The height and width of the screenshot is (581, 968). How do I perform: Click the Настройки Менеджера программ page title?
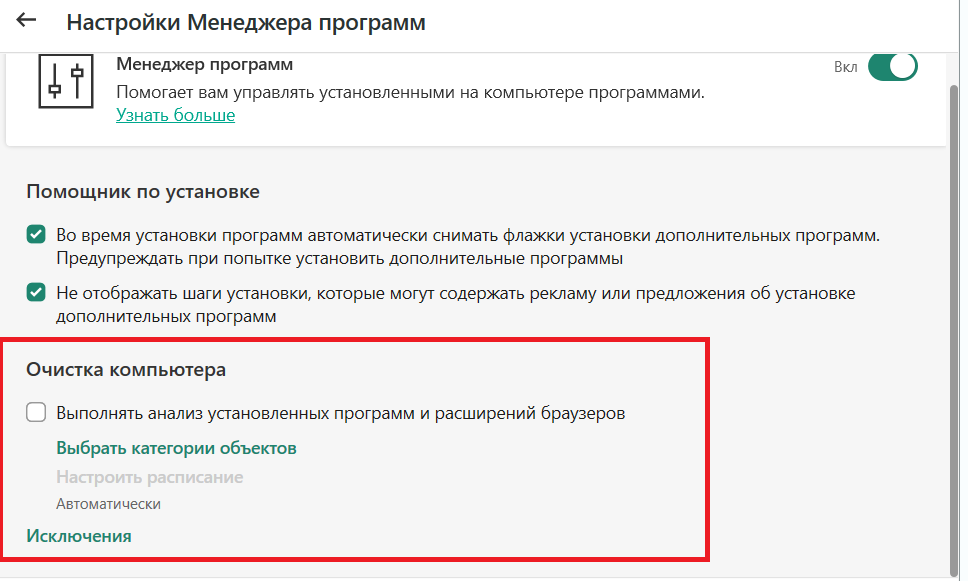(x=246, y=22)
